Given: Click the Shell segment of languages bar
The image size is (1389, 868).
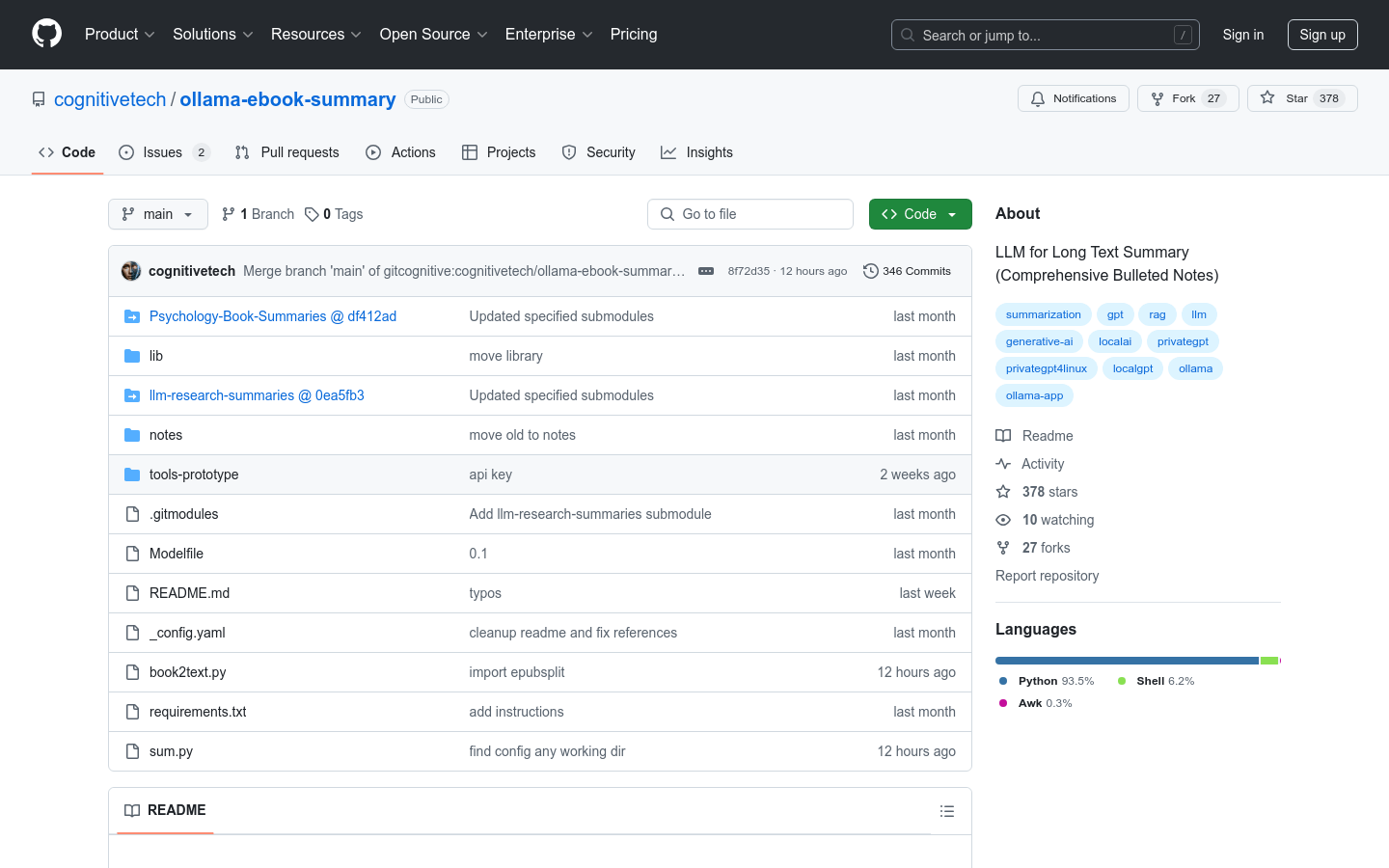Looking at the screenshot, I should pyautogui.click(x=1269, y=661).
